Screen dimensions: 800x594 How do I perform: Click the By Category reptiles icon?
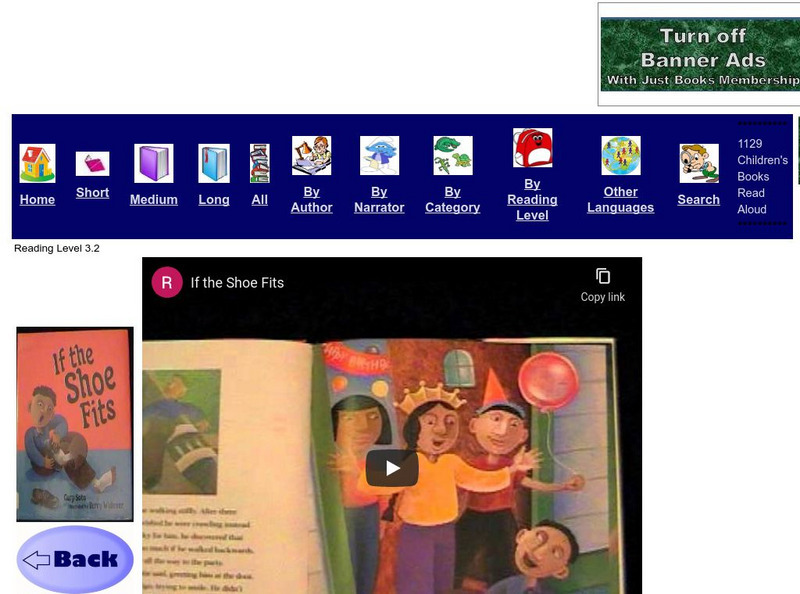coord(453,156)
